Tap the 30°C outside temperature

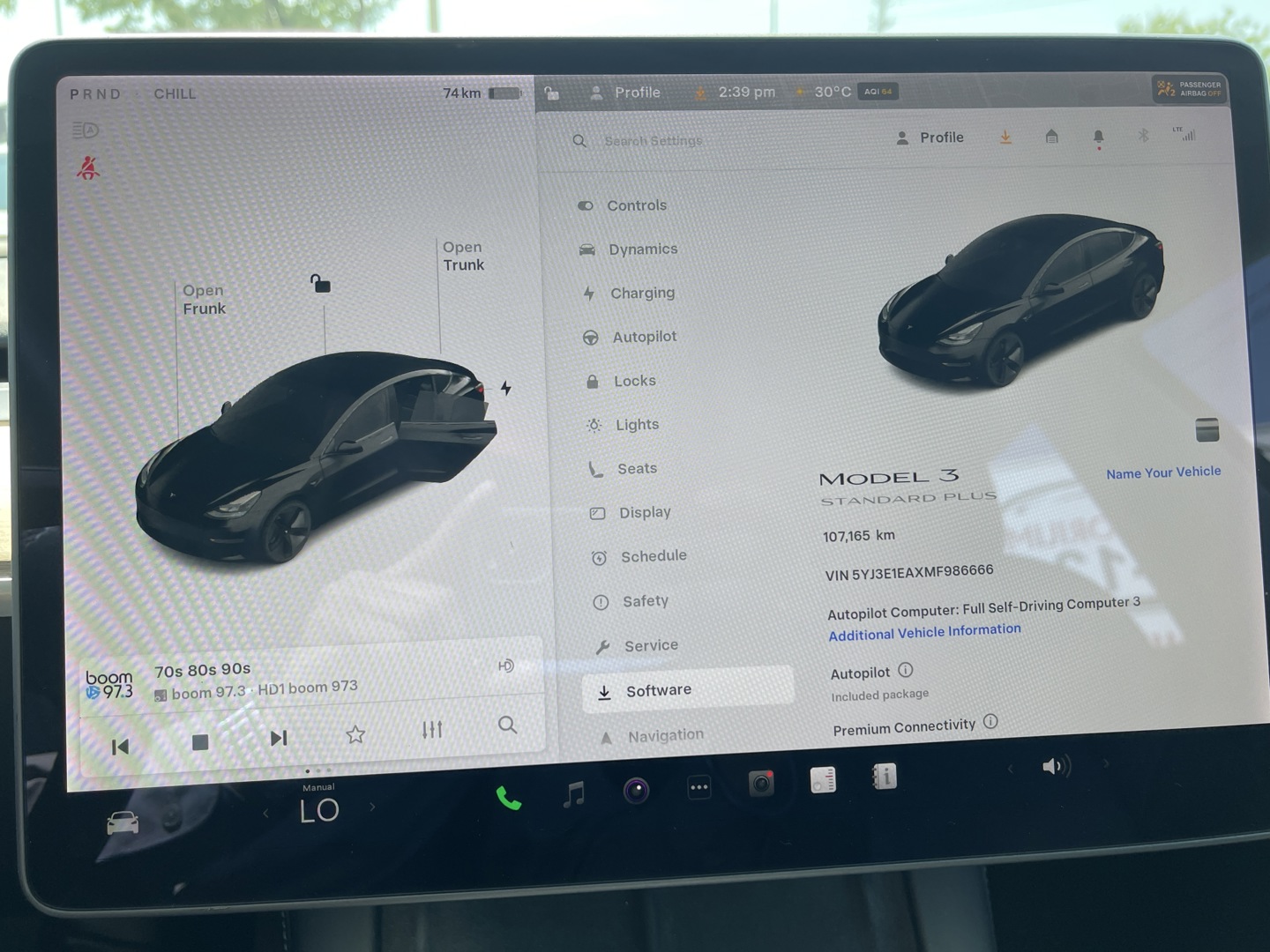tap(832, 92)
